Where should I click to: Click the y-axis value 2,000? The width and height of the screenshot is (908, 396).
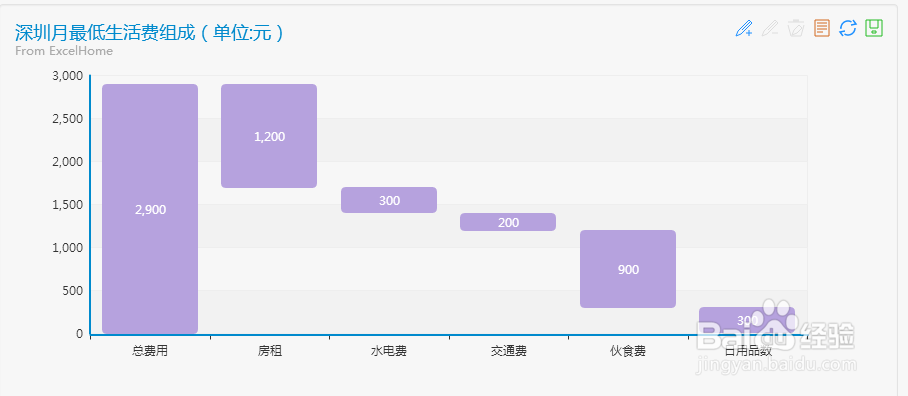coord(68,162)
